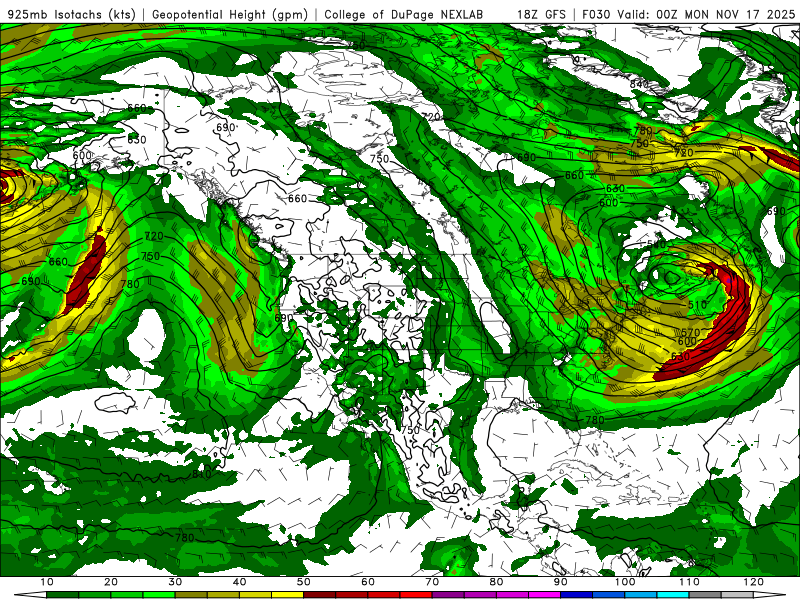The width and height of the screenshot is (800, 600).
Task: Click the legend scale number 80
Action: pyautogui.click(x=496, y=582)
